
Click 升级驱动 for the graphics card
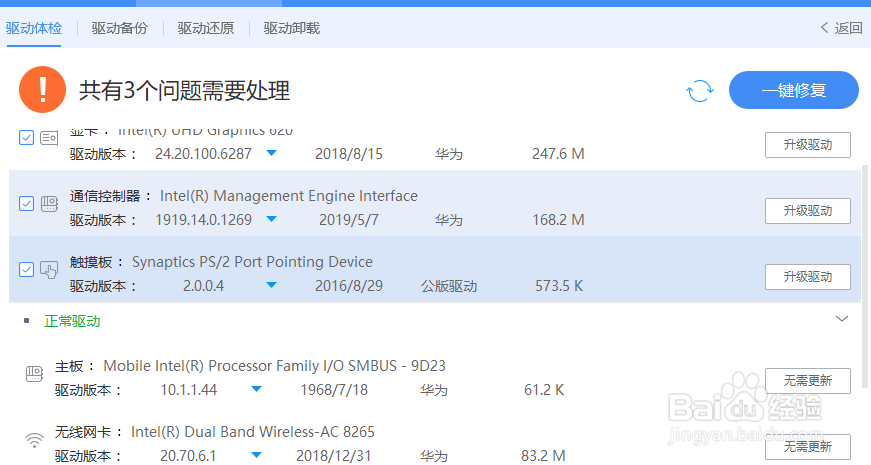tap(808, 145)
